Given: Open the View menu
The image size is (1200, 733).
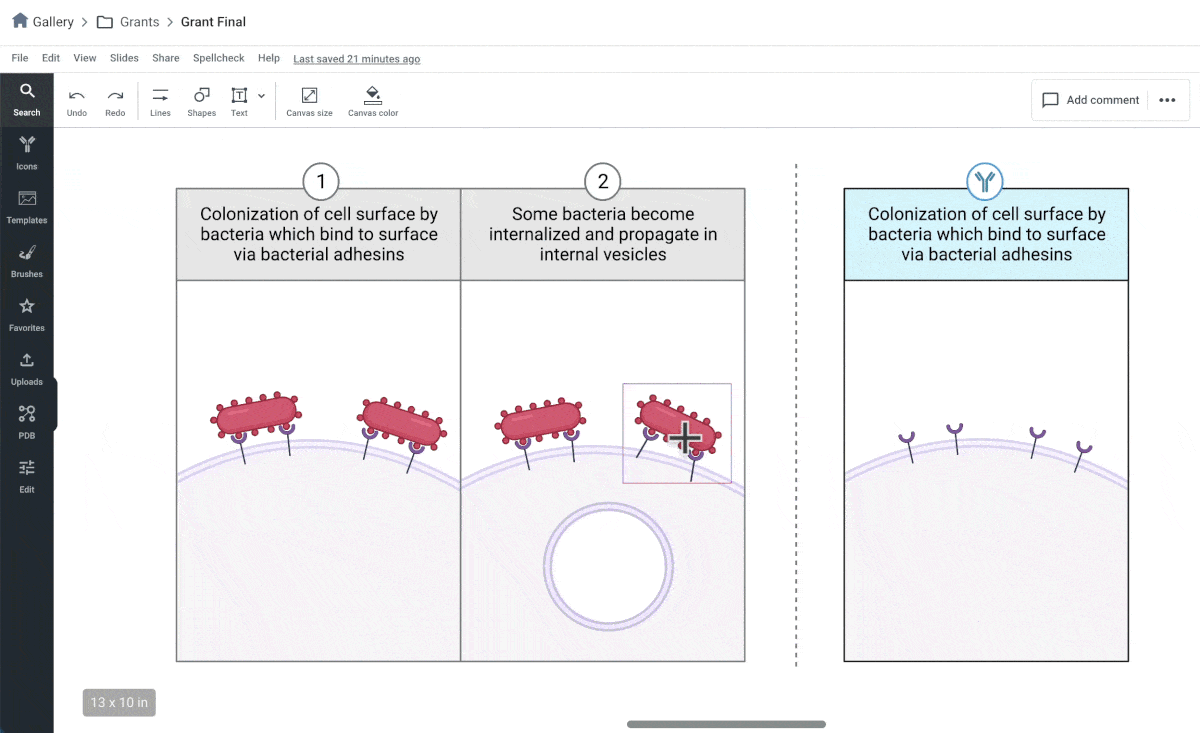Looking at the screenshot, I should (x=85, y=58).
